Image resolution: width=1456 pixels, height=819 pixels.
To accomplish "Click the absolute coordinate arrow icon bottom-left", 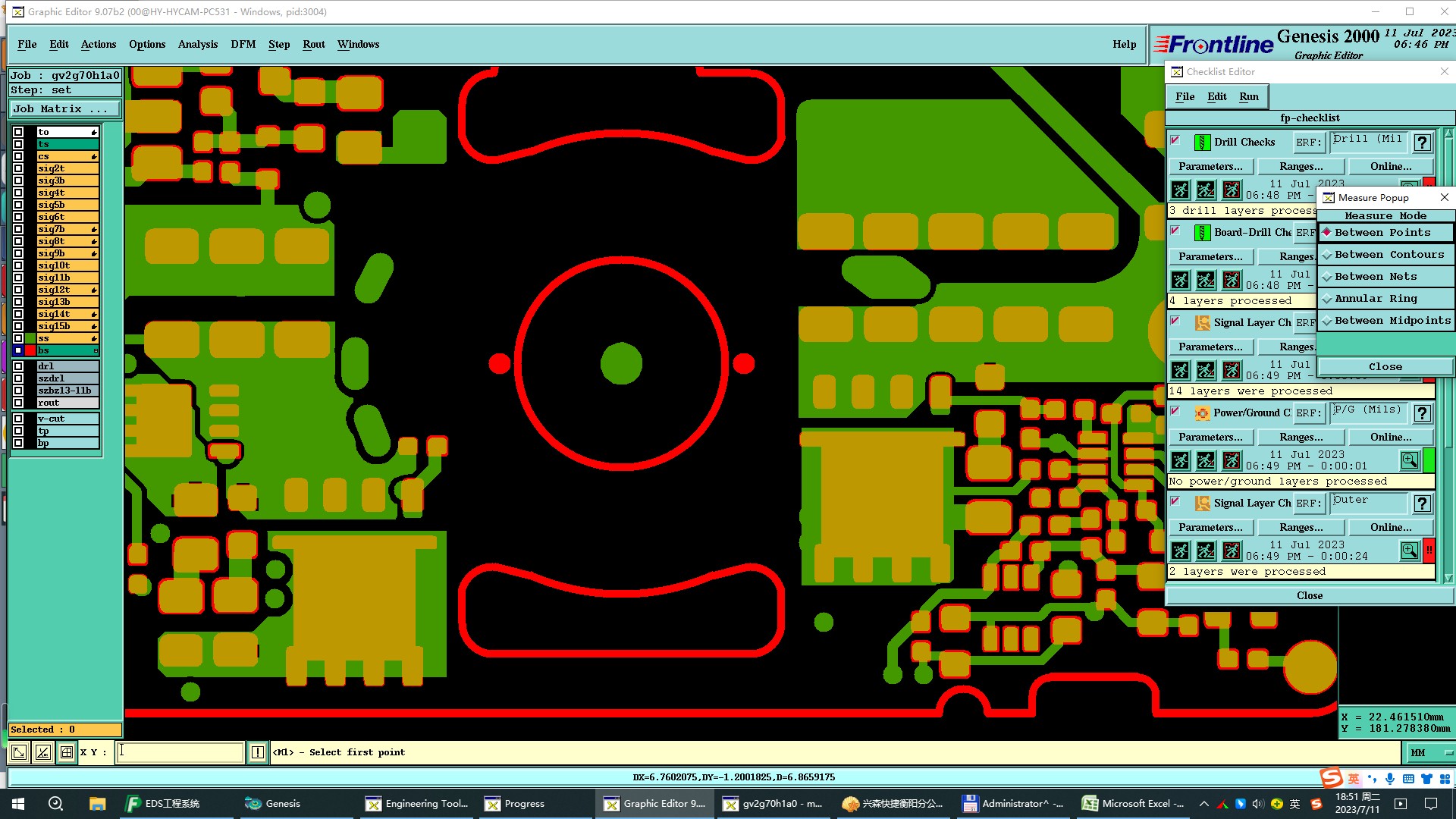I will click(x=19, y=752).
